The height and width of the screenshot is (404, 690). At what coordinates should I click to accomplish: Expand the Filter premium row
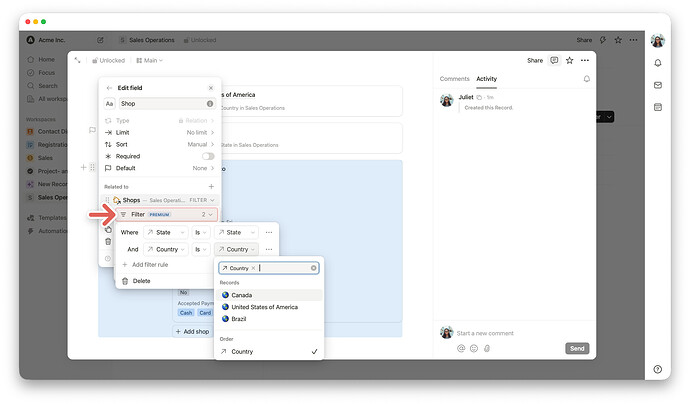tap(167, 214)
